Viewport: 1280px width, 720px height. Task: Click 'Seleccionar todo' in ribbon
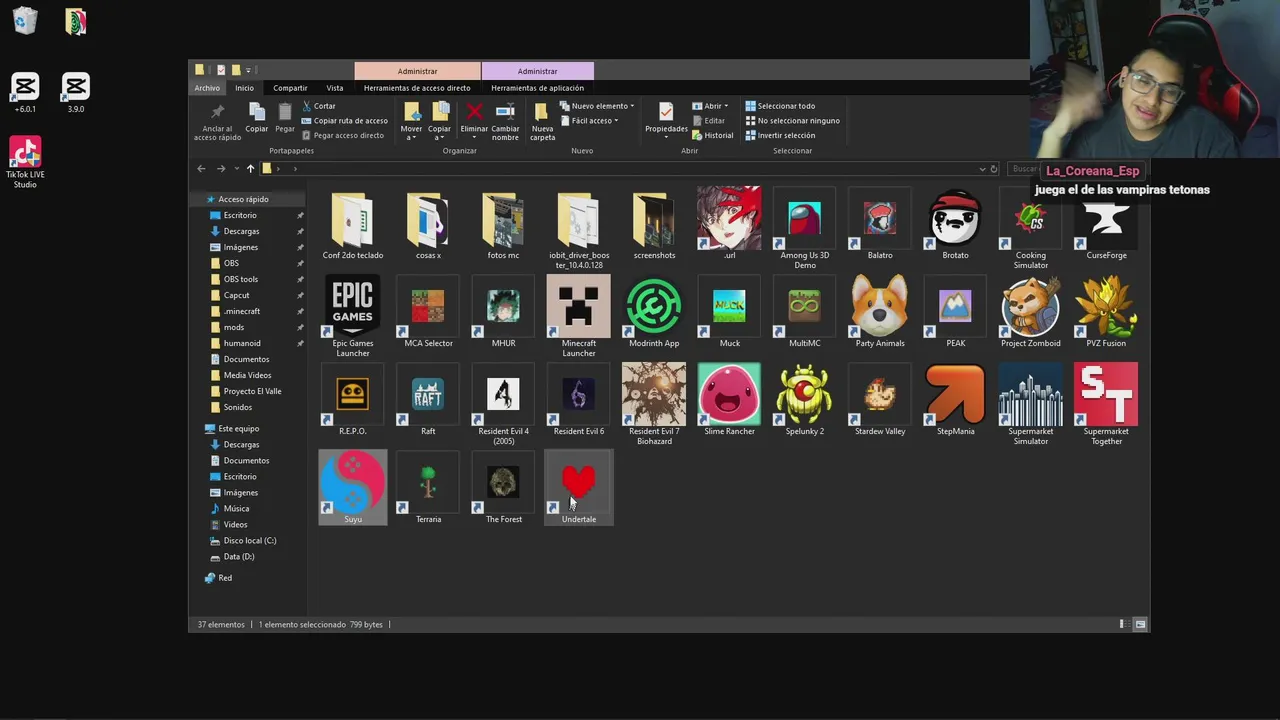[779, 106]
